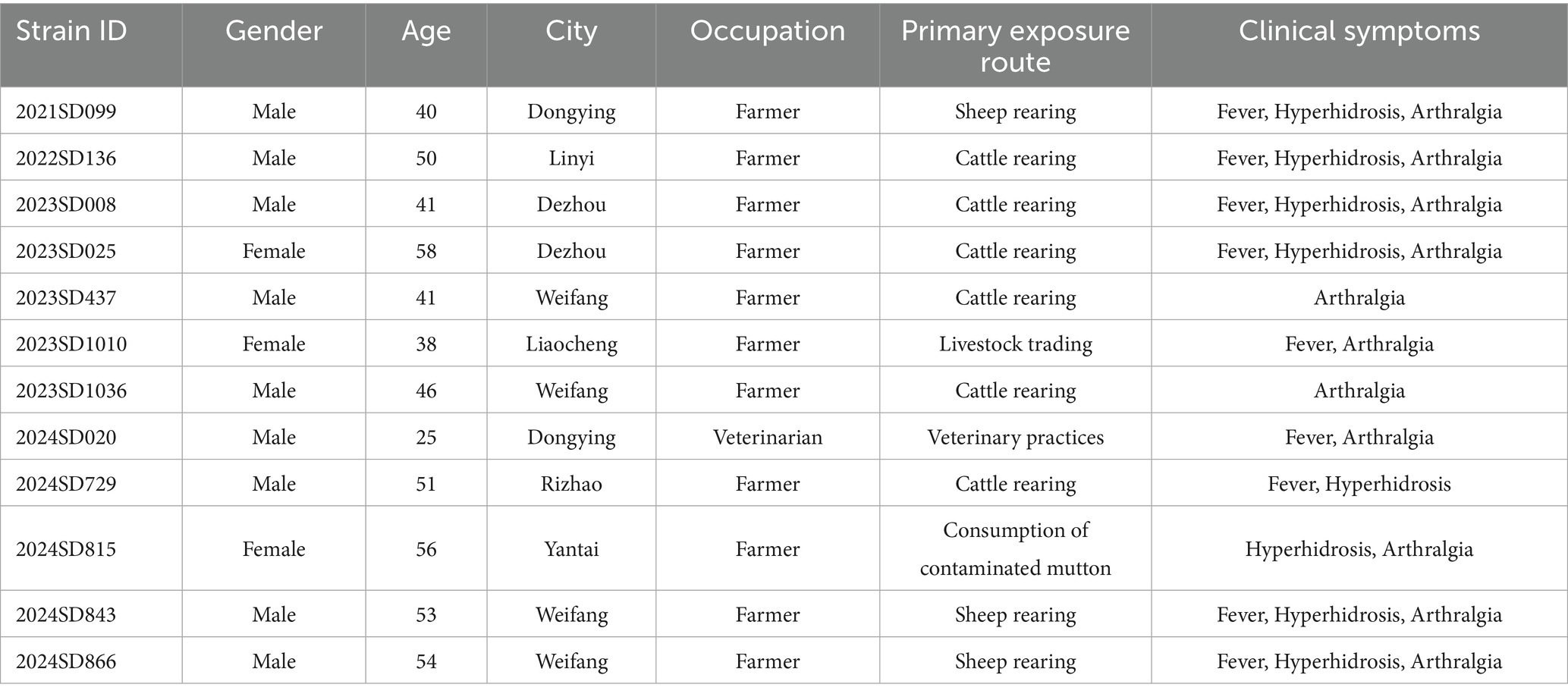Viewport: 1568px width, 697px height.
Task: Select the Yantai city cell
Action: (571, 549)
